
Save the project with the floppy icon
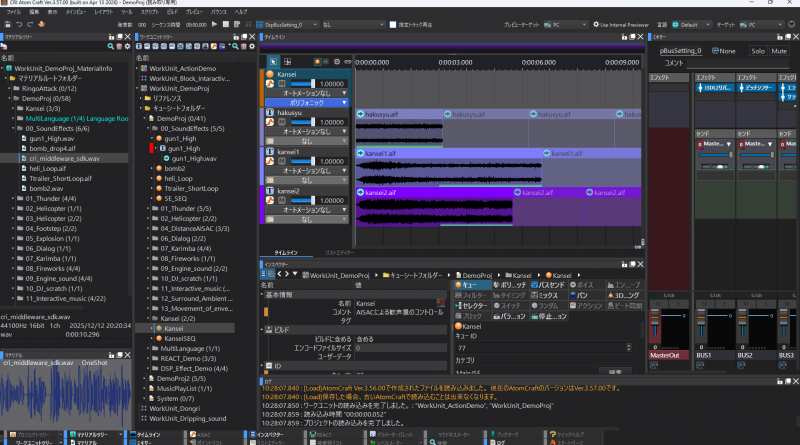[8, 24]
